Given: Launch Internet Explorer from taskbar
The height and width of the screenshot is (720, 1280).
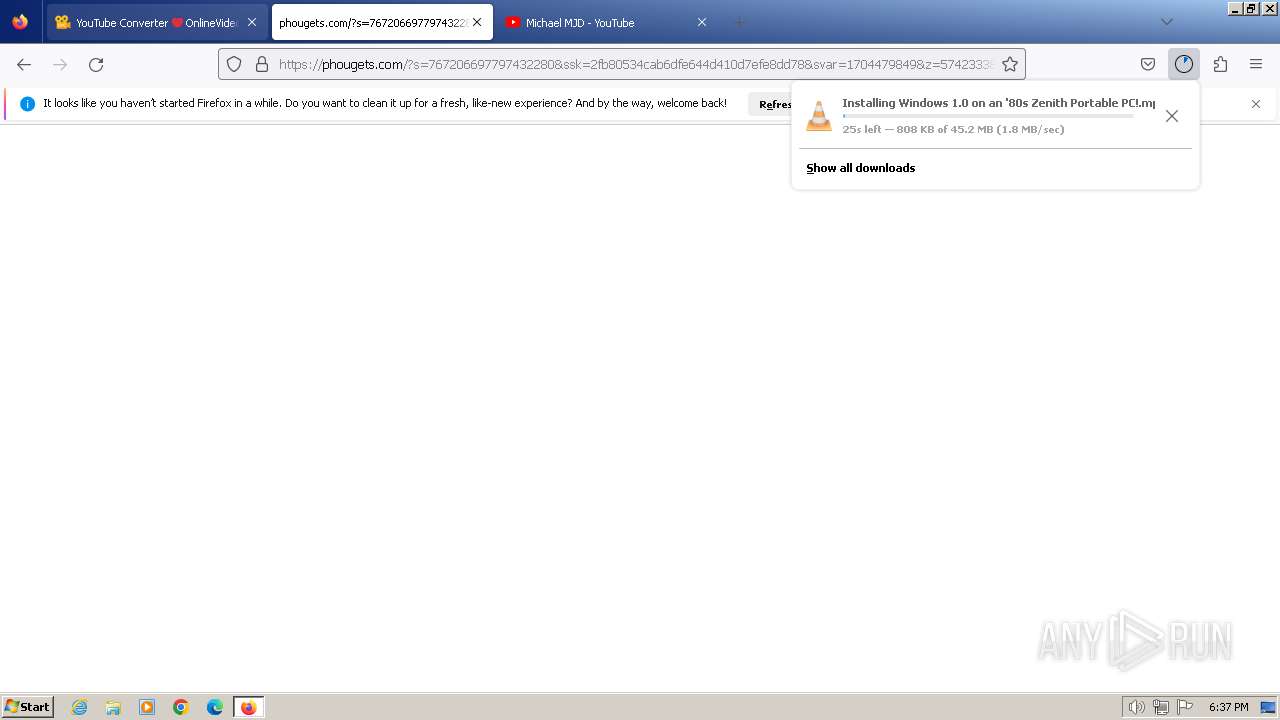Looking at the screenshot, I should click(80, 707).
